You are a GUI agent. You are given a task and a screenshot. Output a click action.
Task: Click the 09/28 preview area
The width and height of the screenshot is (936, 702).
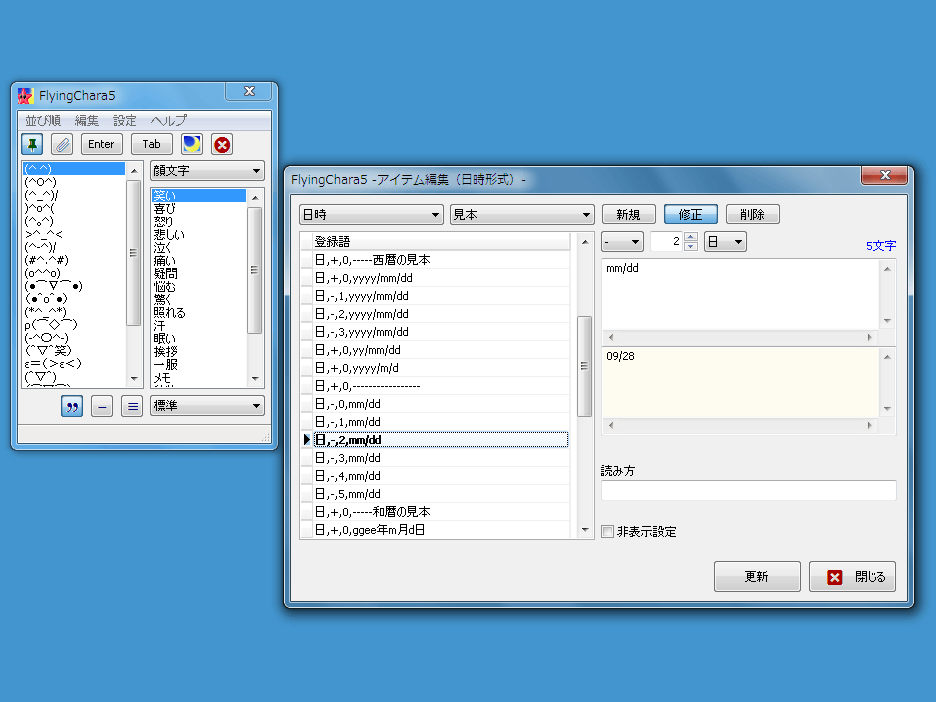click(x=741, y=383)
